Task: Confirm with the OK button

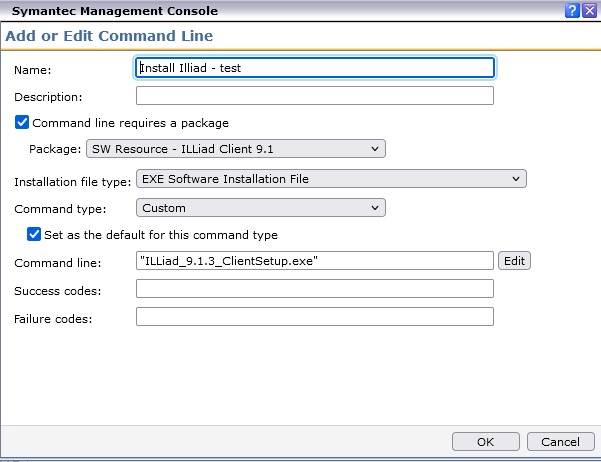Action: [486, 442]
